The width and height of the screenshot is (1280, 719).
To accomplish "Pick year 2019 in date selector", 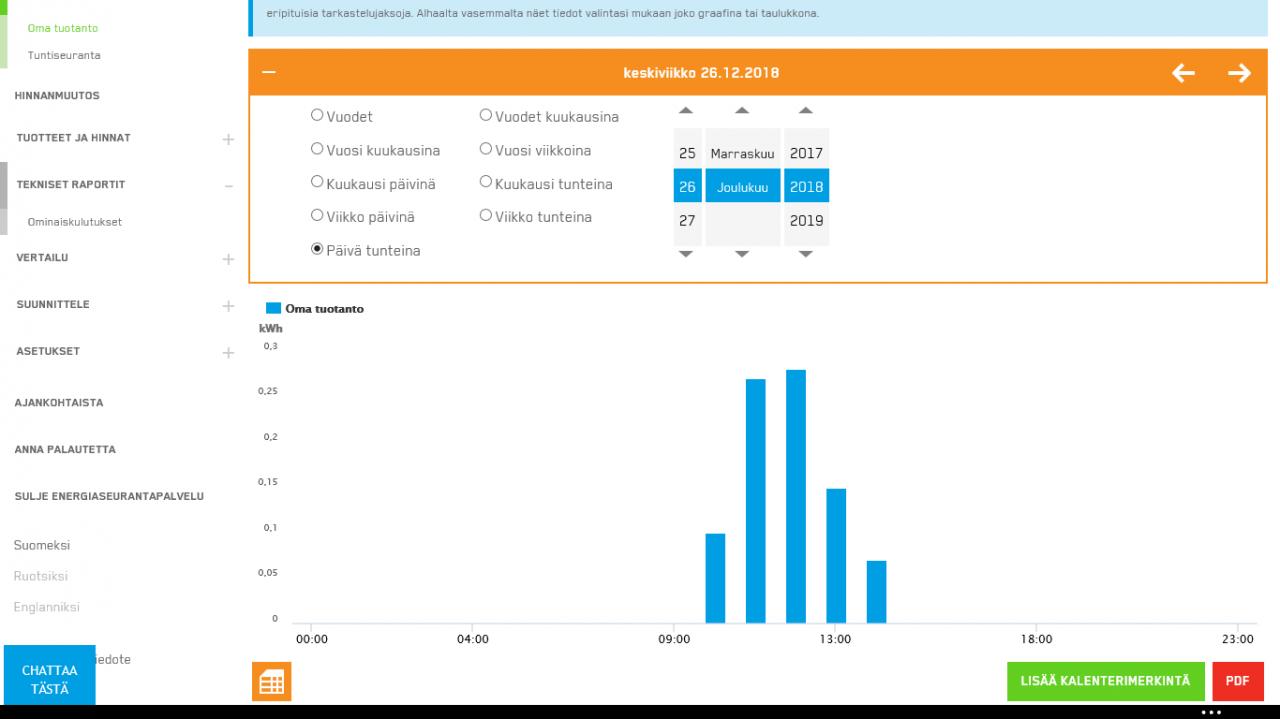I will tap(806, 221).
